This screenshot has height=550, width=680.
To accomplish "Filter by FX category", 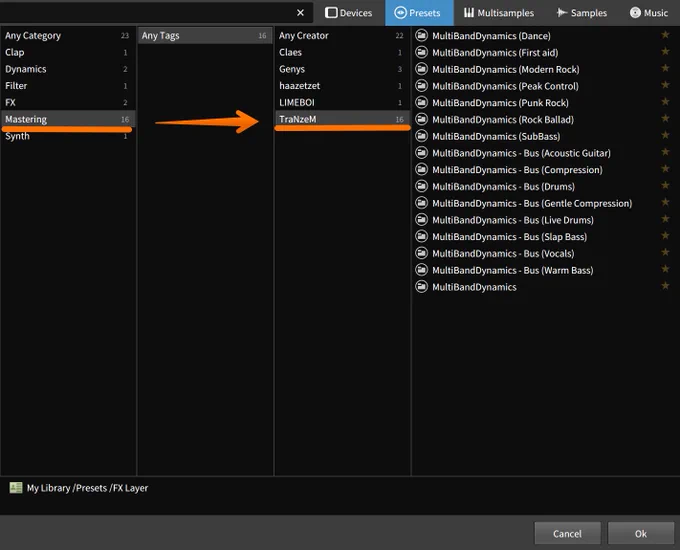I will (x=67, y=103).
